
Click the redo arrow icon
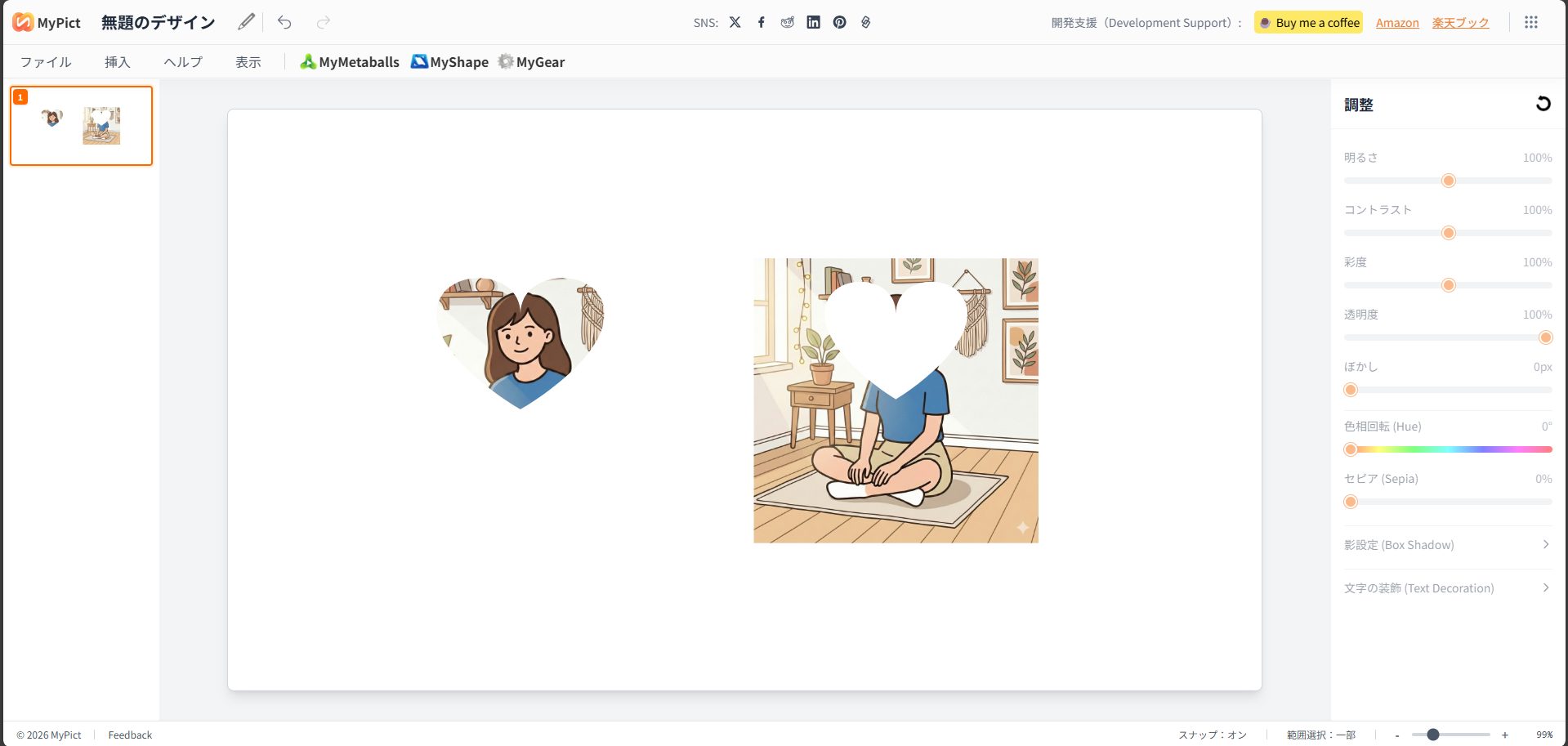(324, 22)
